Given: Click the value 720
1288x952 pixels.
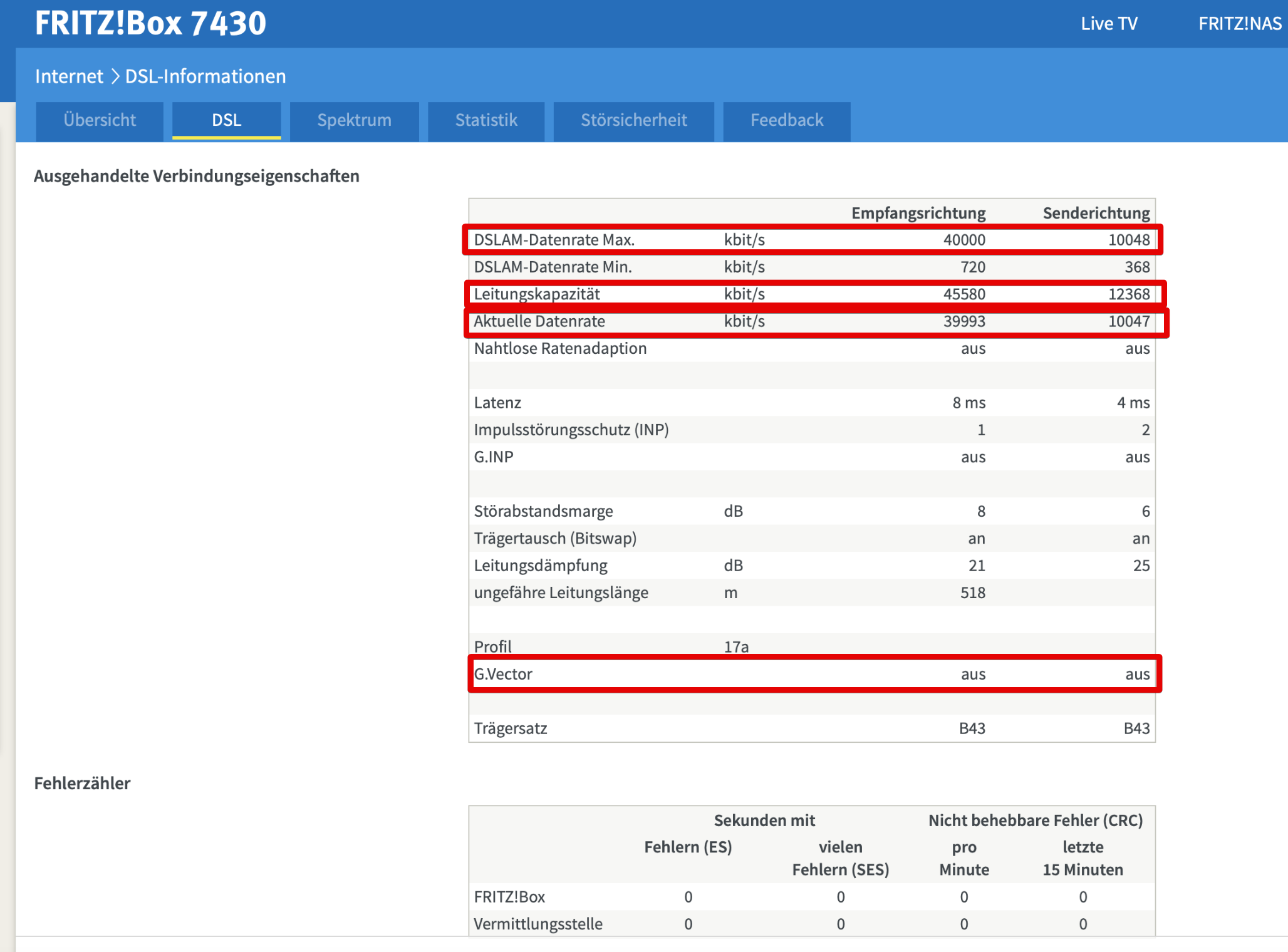Looking at the screenshot, I should 973,267.
